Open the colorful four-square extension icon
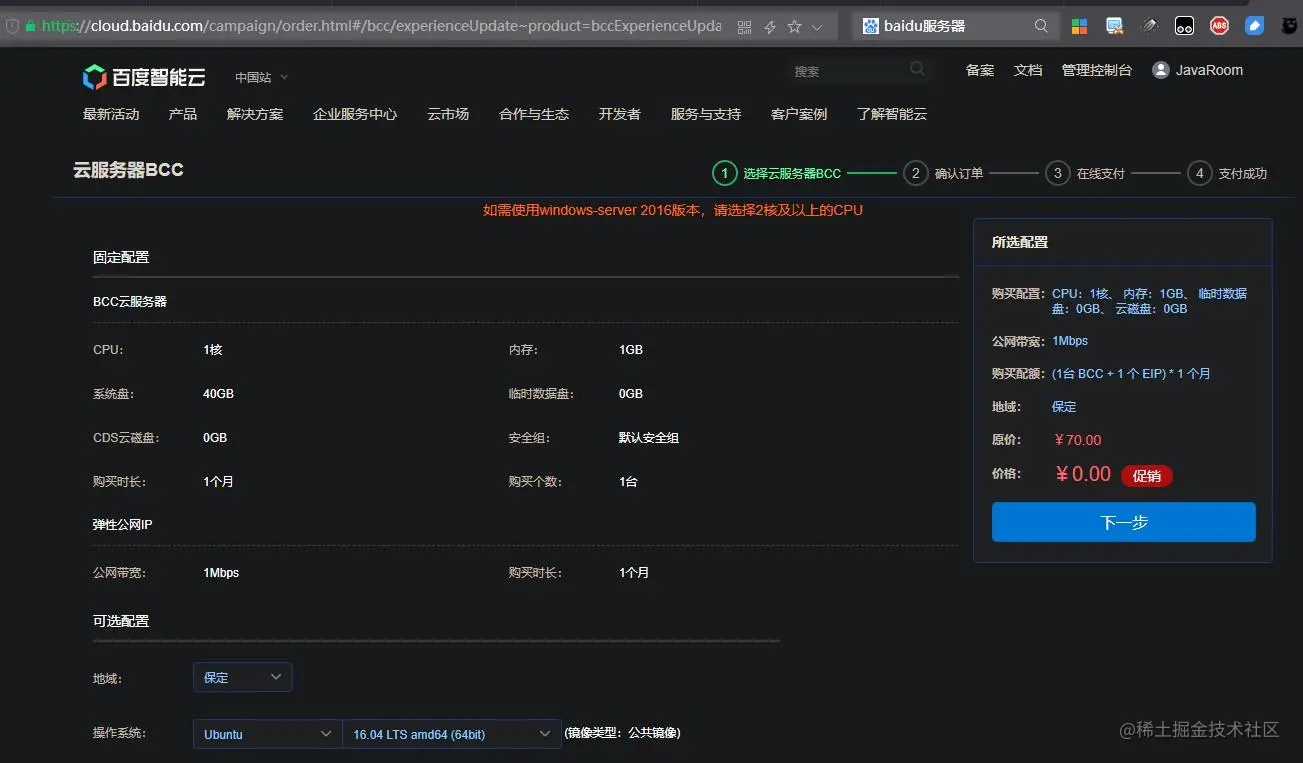The height and width of the screenshot is (763, 1303). 1080,26
